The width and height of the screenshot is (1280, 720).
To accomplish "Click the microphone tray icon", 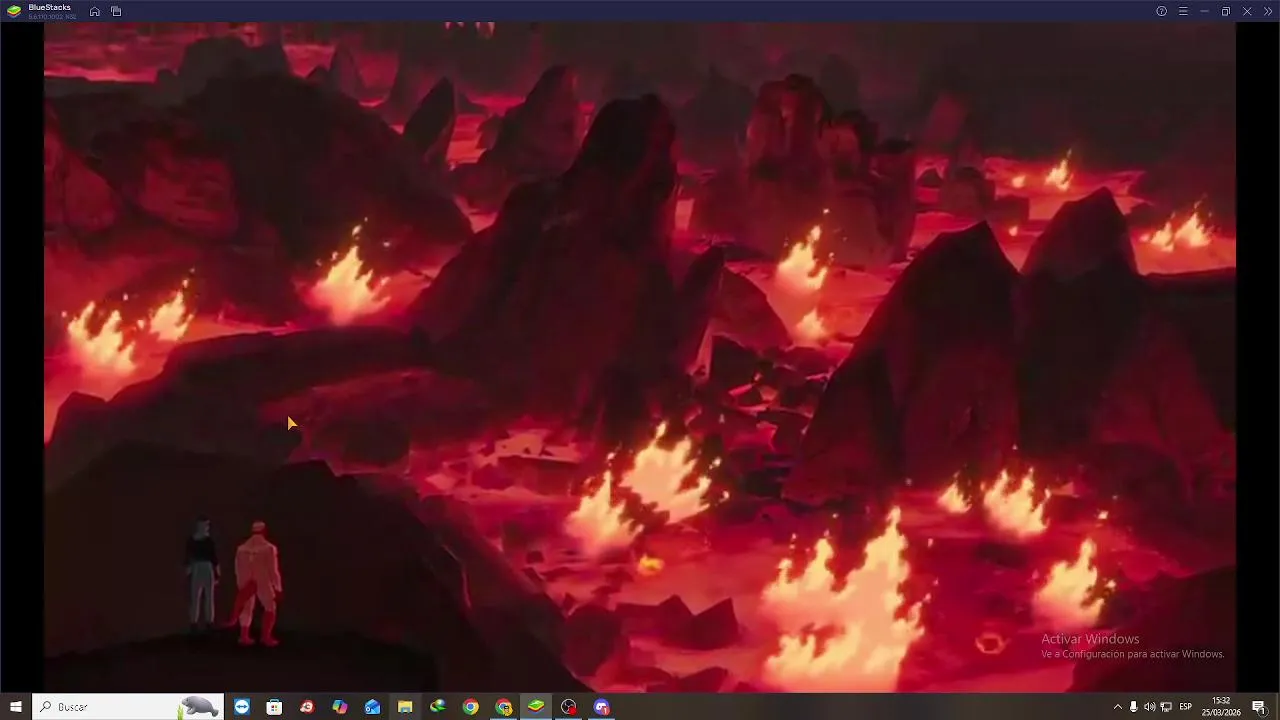I will (1134, 707).
